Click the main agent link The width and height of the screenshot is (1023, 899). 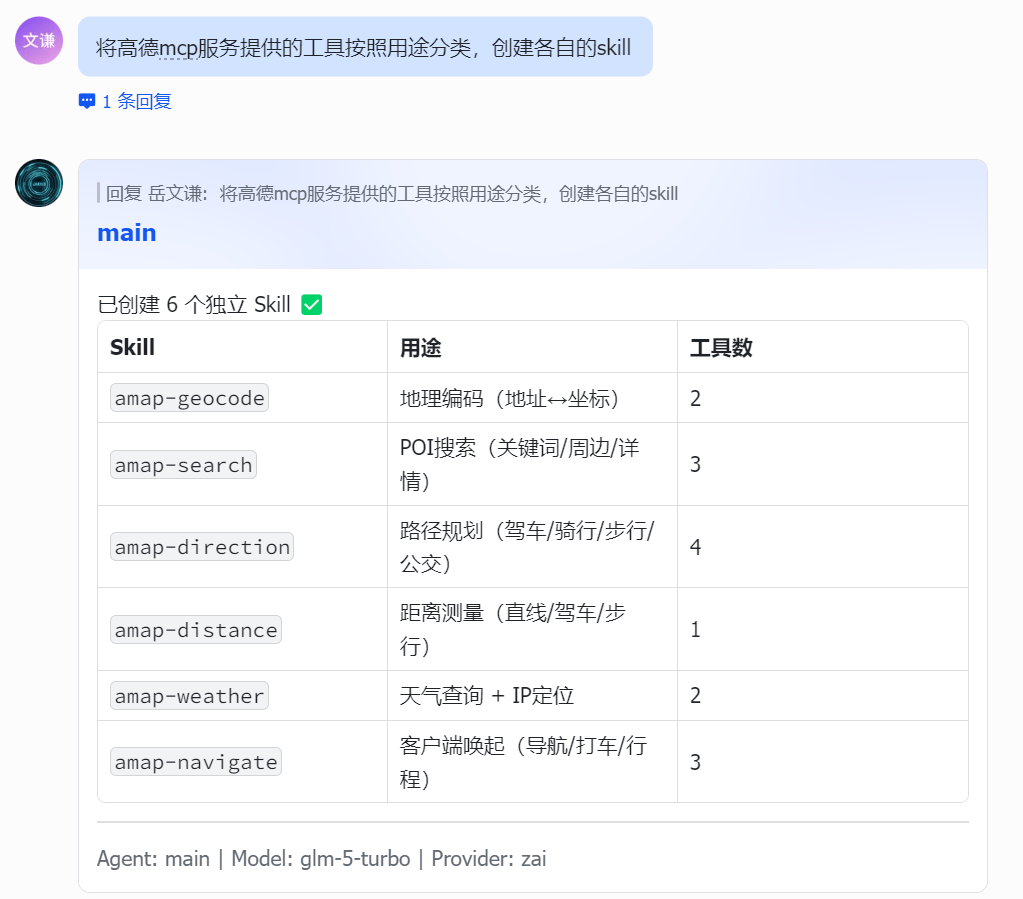[126, 232]
